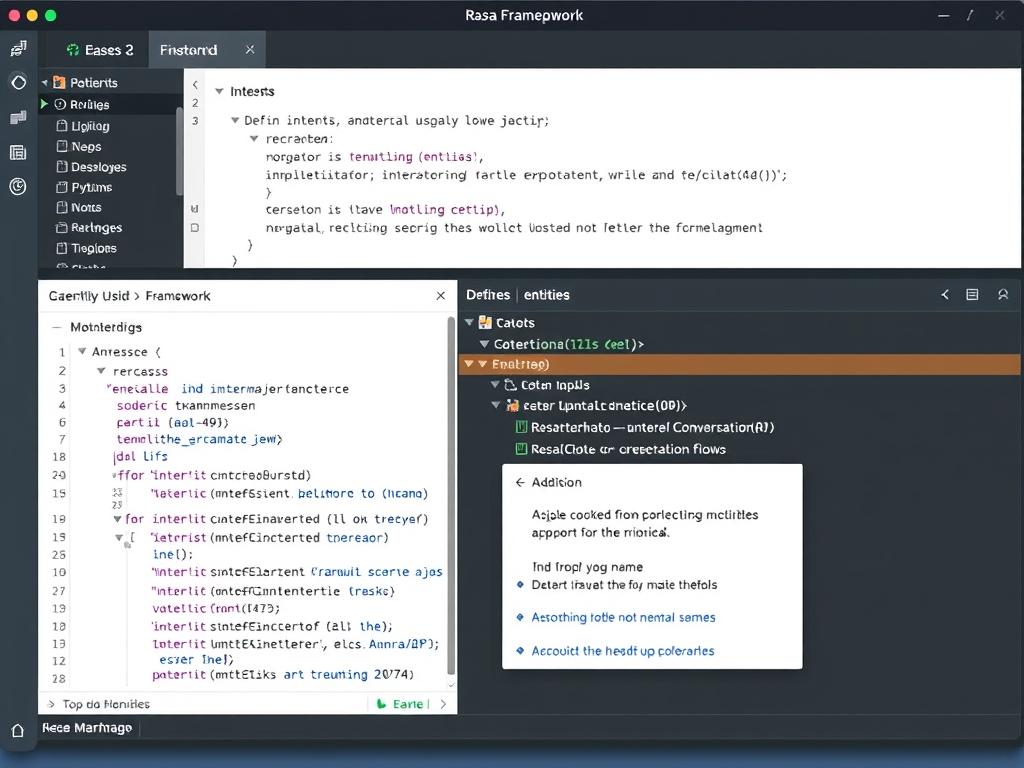Select the circular sync icon in sidebar
This screenshot has height=768, width=1024.
[x=18, y=82]
